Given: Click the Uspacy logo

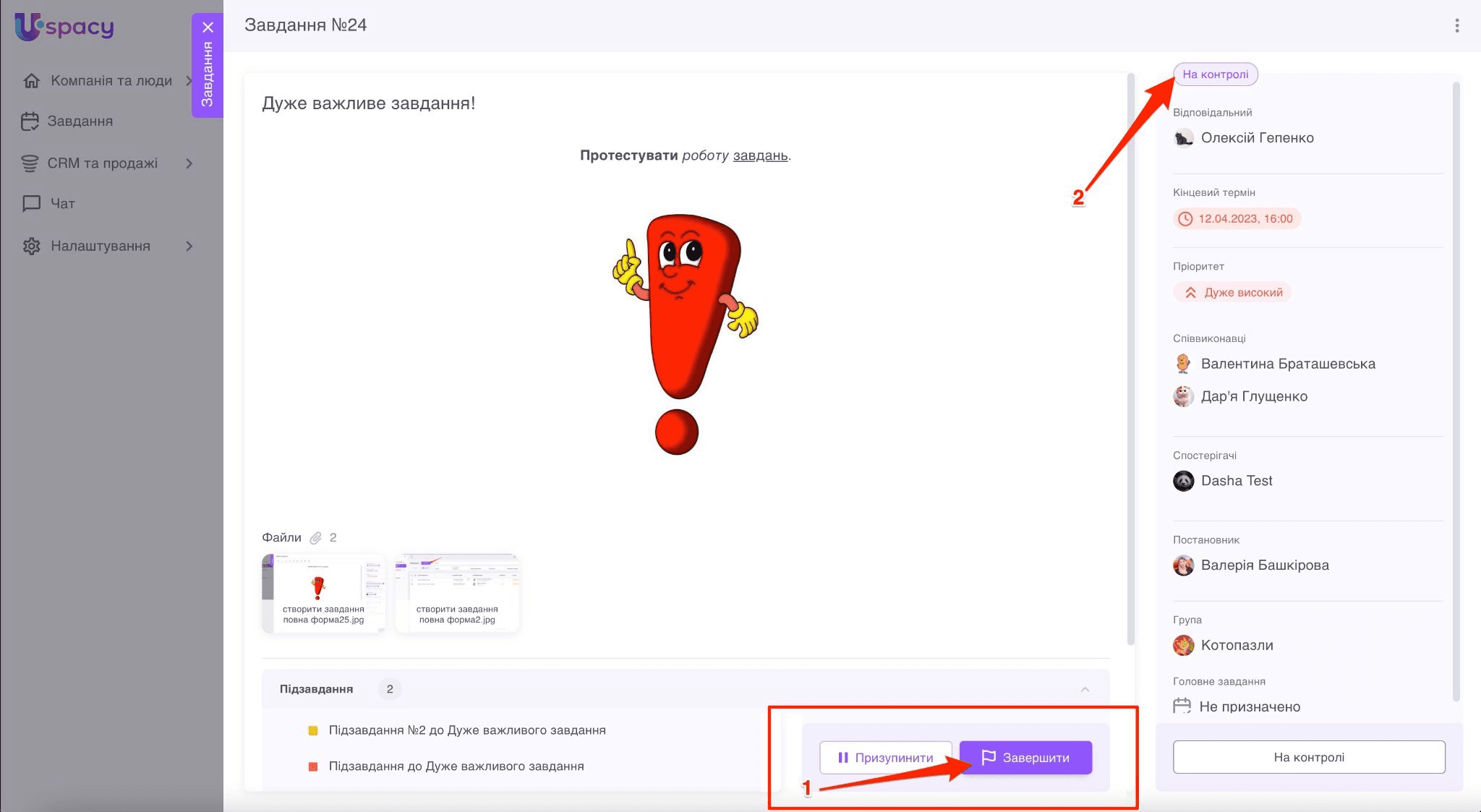Looking at the screenshot, I should 64,27.
